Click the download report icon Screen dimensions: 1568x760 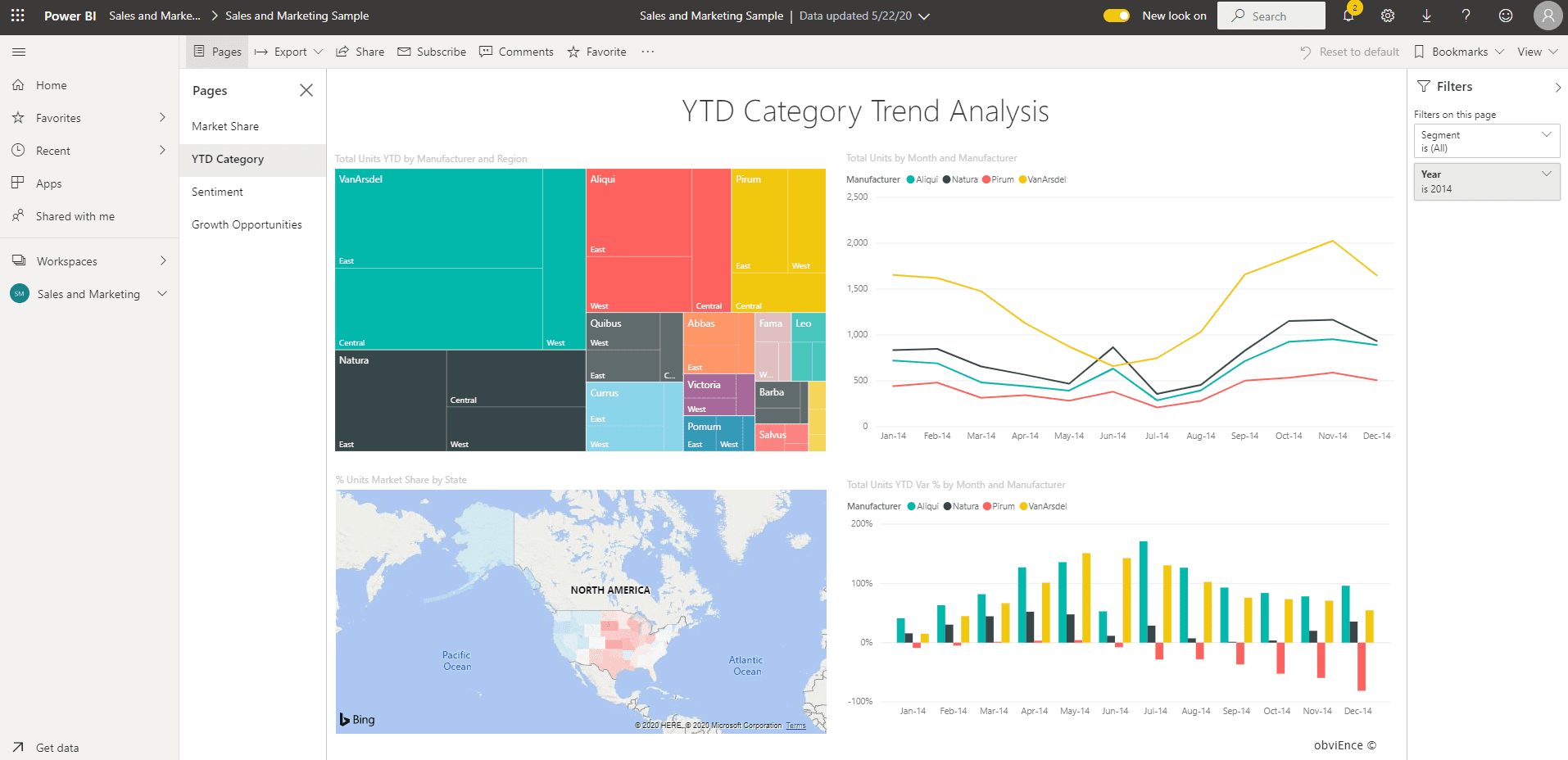coord(1426,15)
